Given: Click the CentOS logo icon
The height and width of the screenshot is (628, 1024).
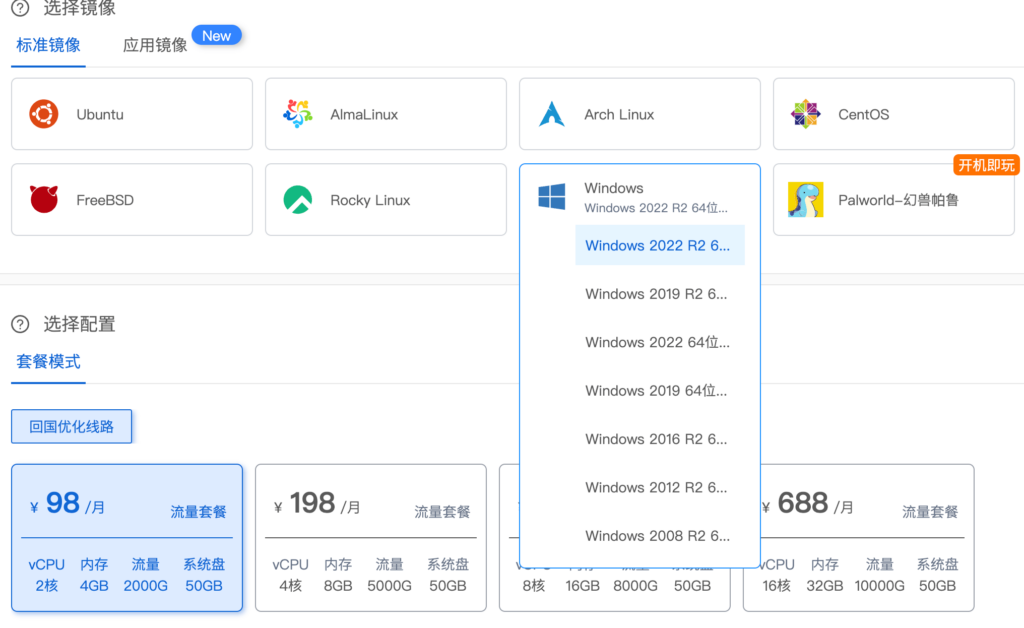Looking at the screenshot, I should click(806, 114).
